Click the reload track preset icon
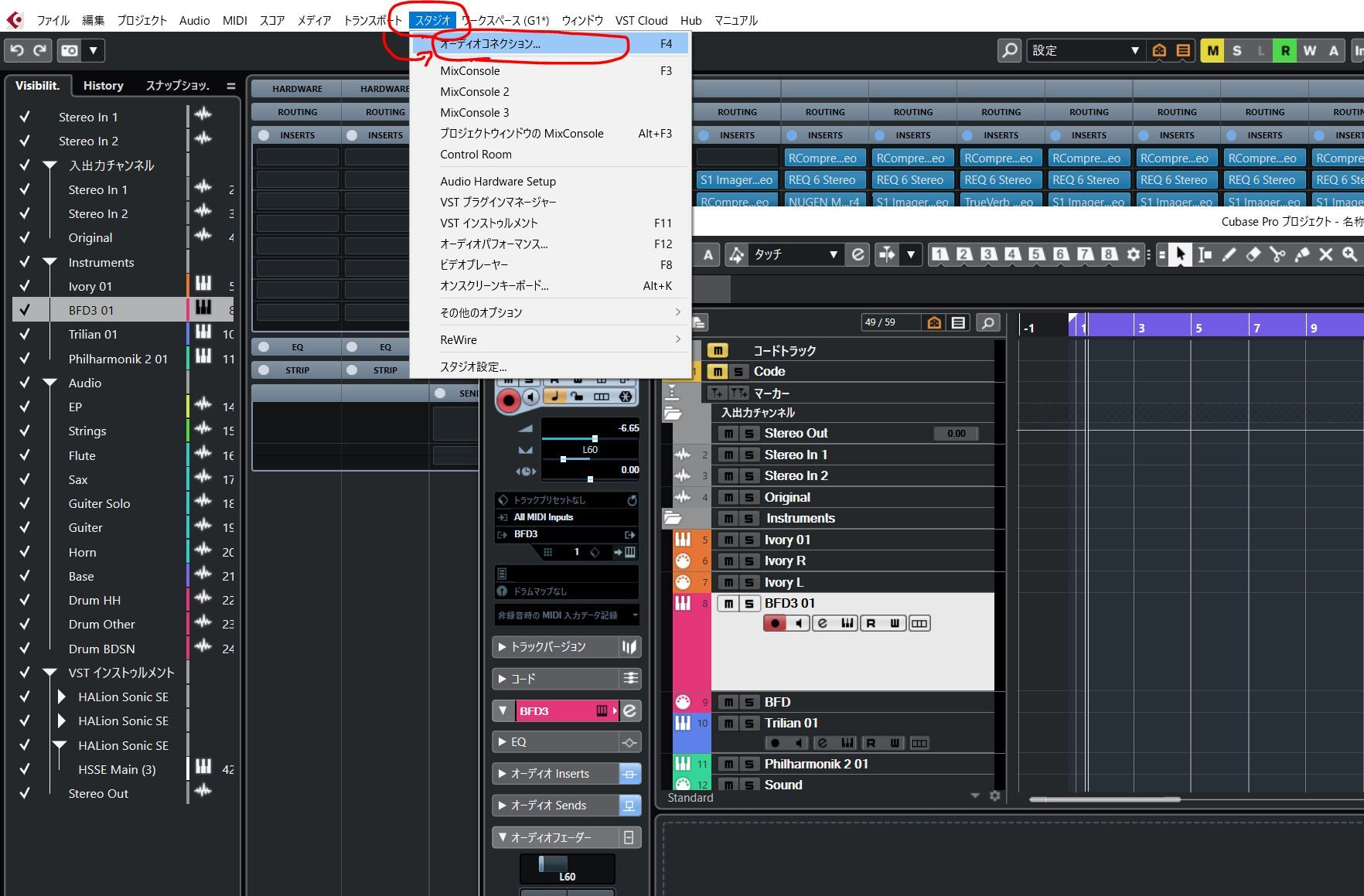 coord(632,500)
